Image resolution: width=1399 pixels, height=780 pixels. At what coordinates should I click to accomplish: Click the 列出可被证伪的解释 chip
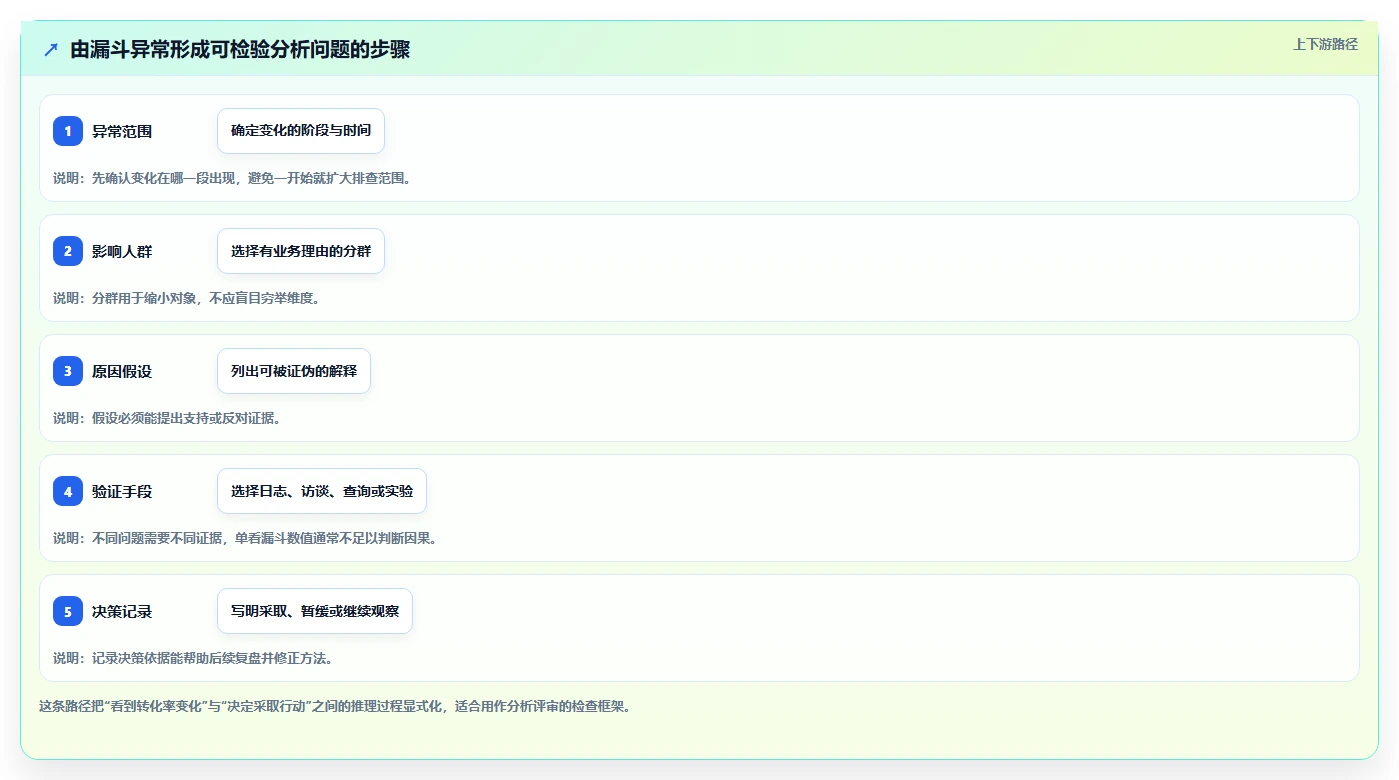click(294, 371)
